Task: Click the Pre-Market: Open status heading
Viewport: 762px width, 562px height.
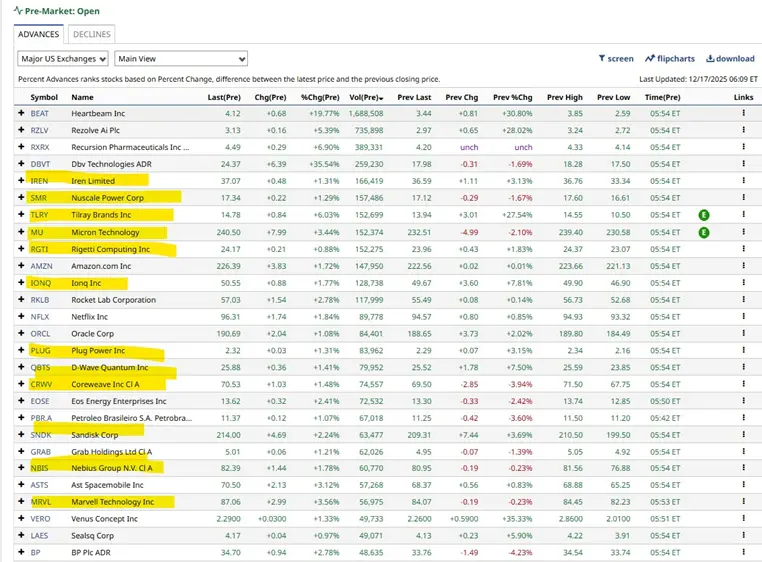Action: click(57, 11)
